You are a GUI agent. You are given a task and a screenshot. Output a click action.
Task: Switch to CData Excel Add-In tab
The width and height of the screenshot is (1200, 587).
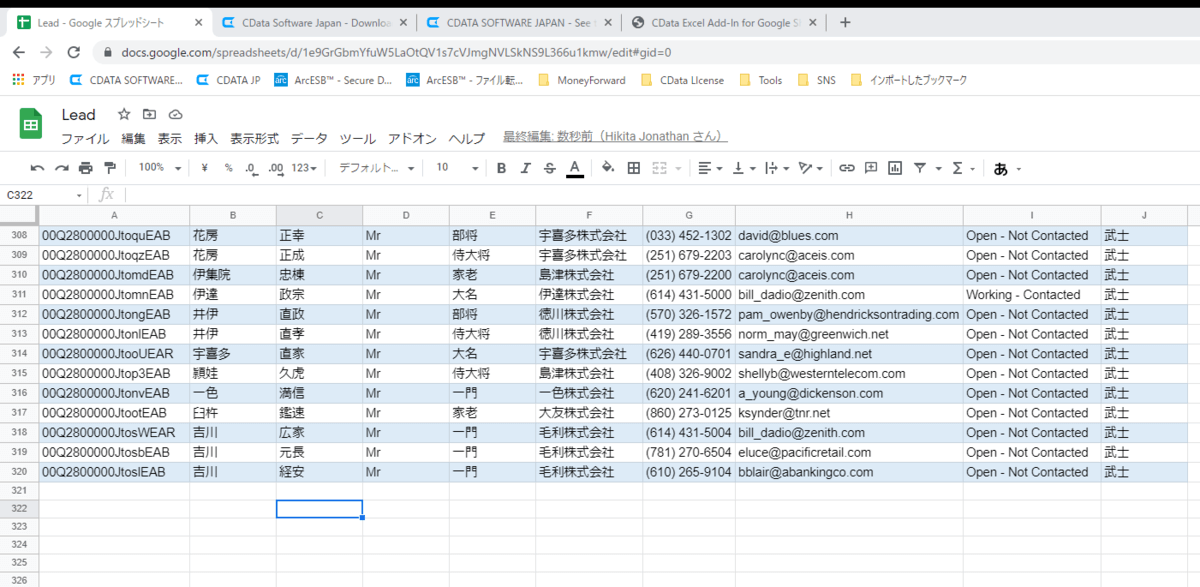pyautogui.click(x=725, y=22)
